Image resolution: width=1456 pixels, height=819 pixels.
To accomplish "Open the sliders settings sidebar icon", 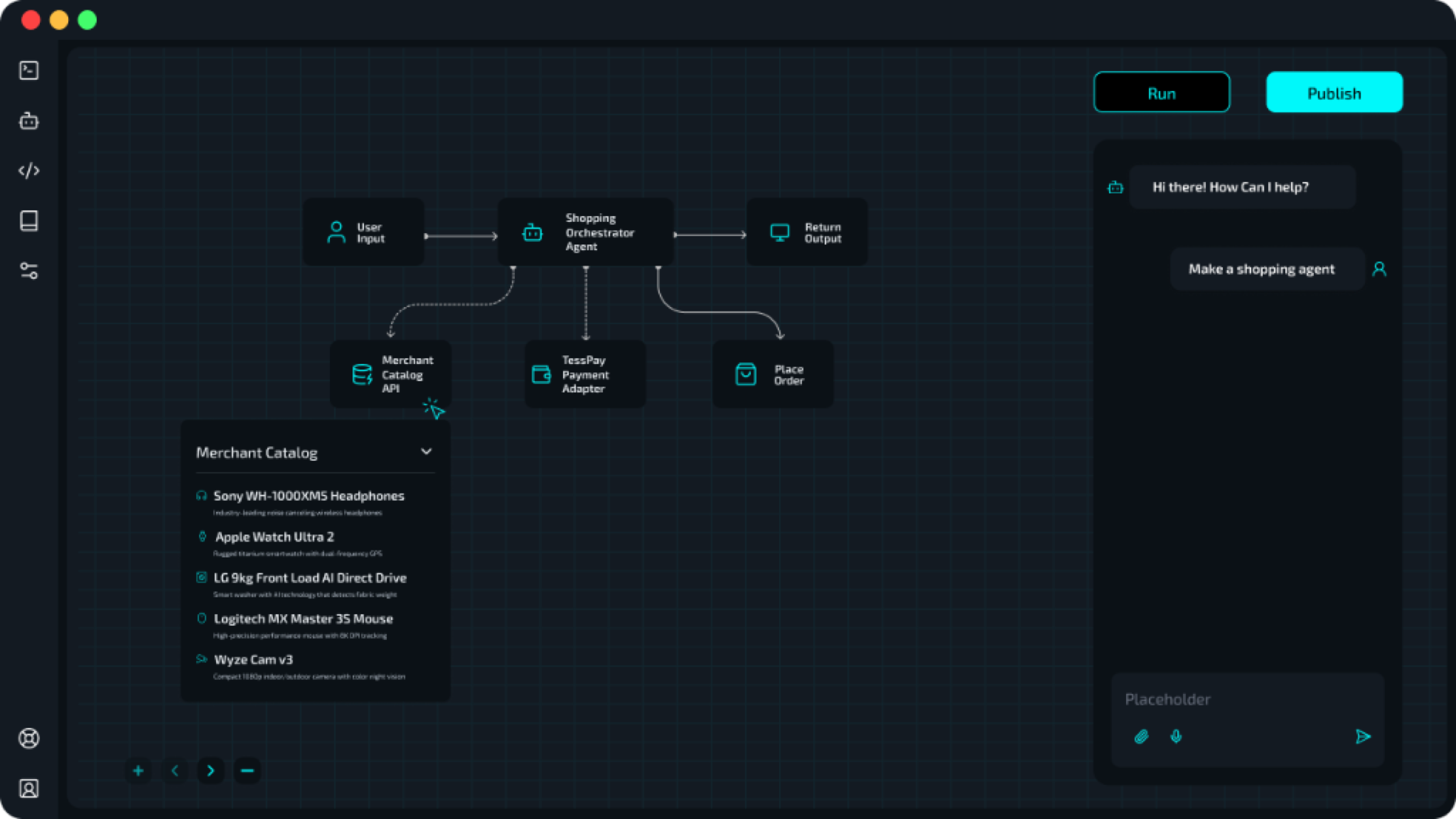I will coord(29,271).
